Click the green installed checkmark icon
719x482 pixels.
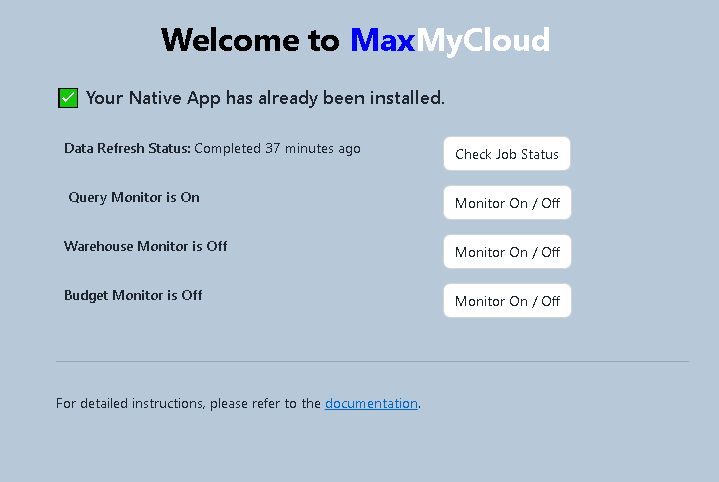(68, 98)
